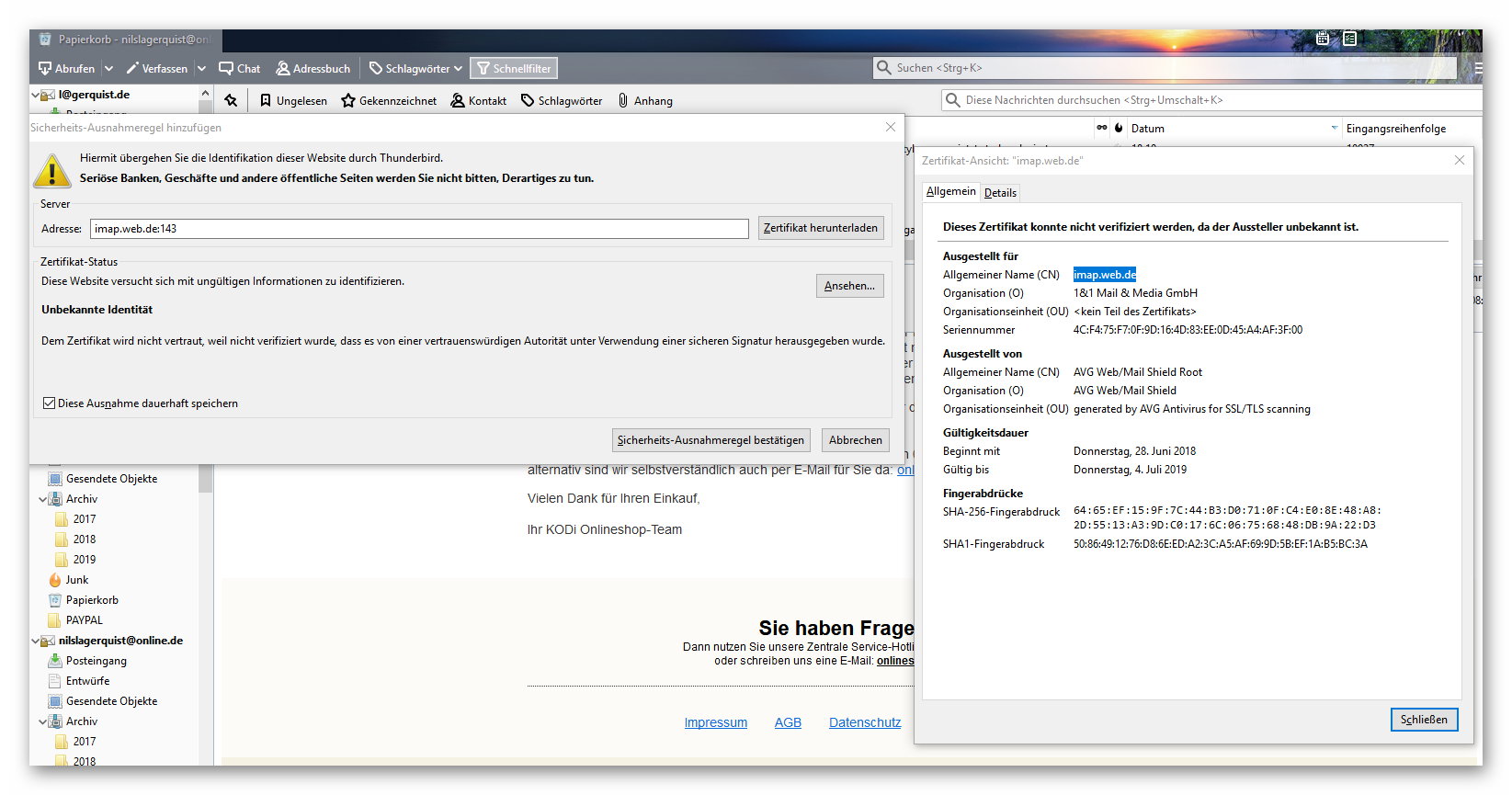Toggle the Schnellfilter toolbar button

click(x=514, y=68)
